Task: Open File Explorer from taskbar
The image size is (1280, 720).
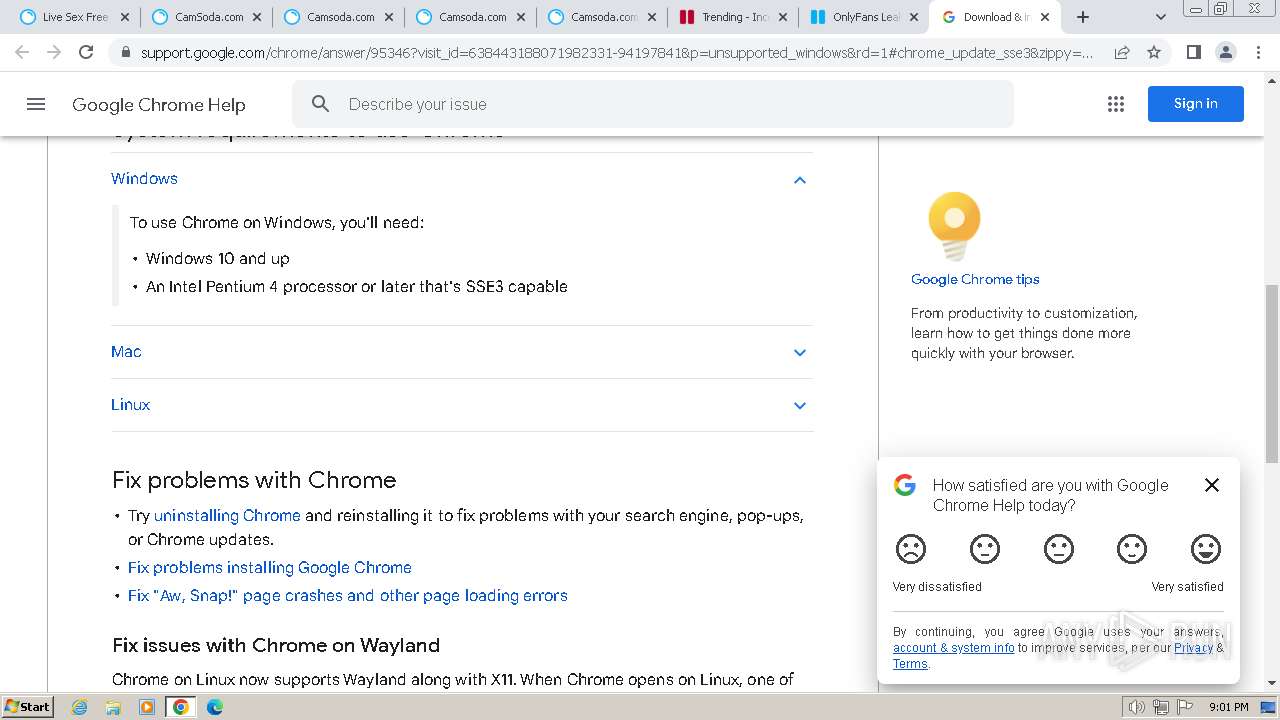Action: point(113,707)
